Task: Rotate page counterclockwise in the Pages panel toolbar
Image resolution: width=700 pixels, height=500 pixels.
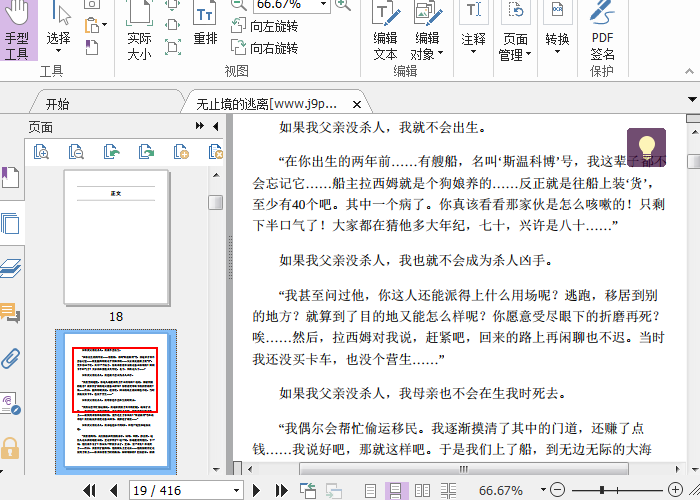Action: tap(112, 152)
